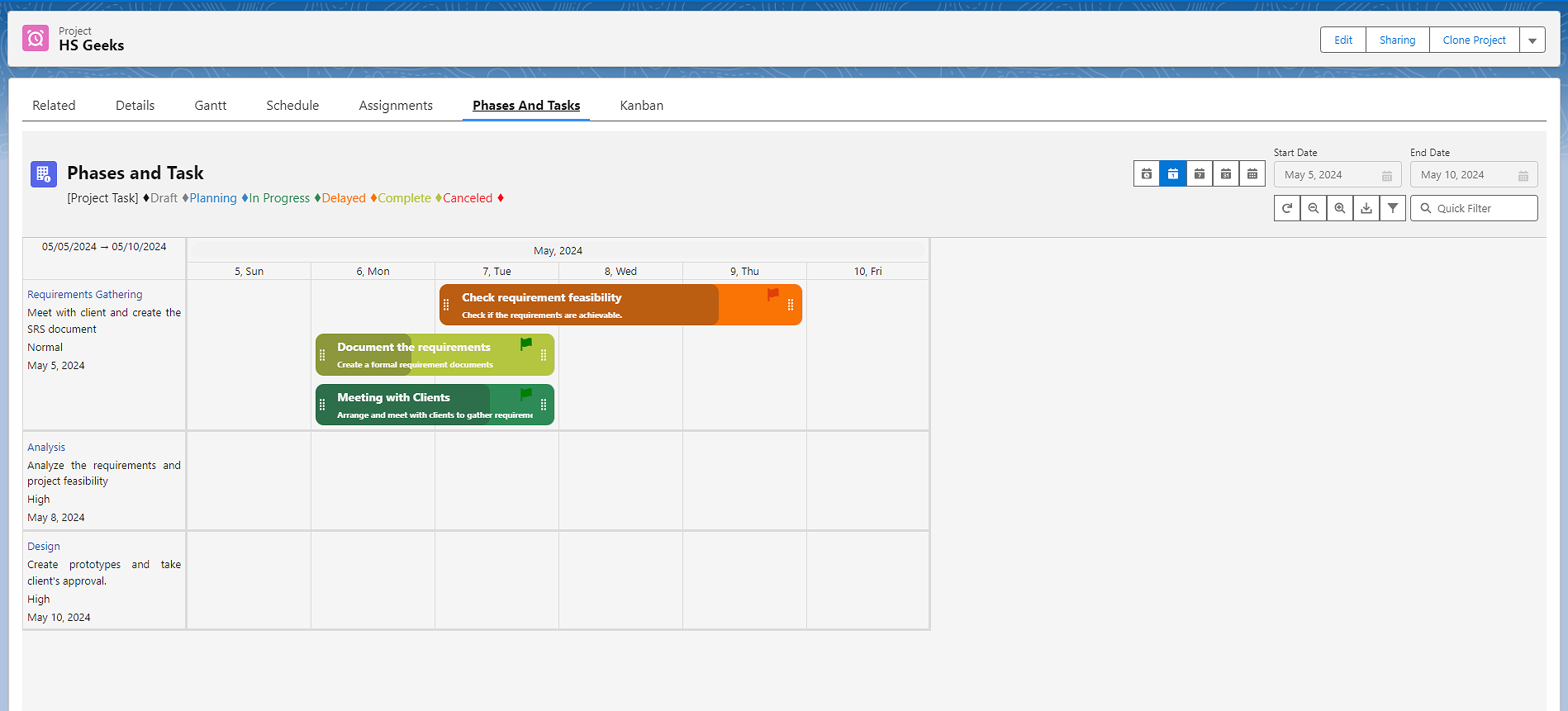Switch to the calendar-with-clock view
Viewport: 1568px width, 711px height.
1146,173
